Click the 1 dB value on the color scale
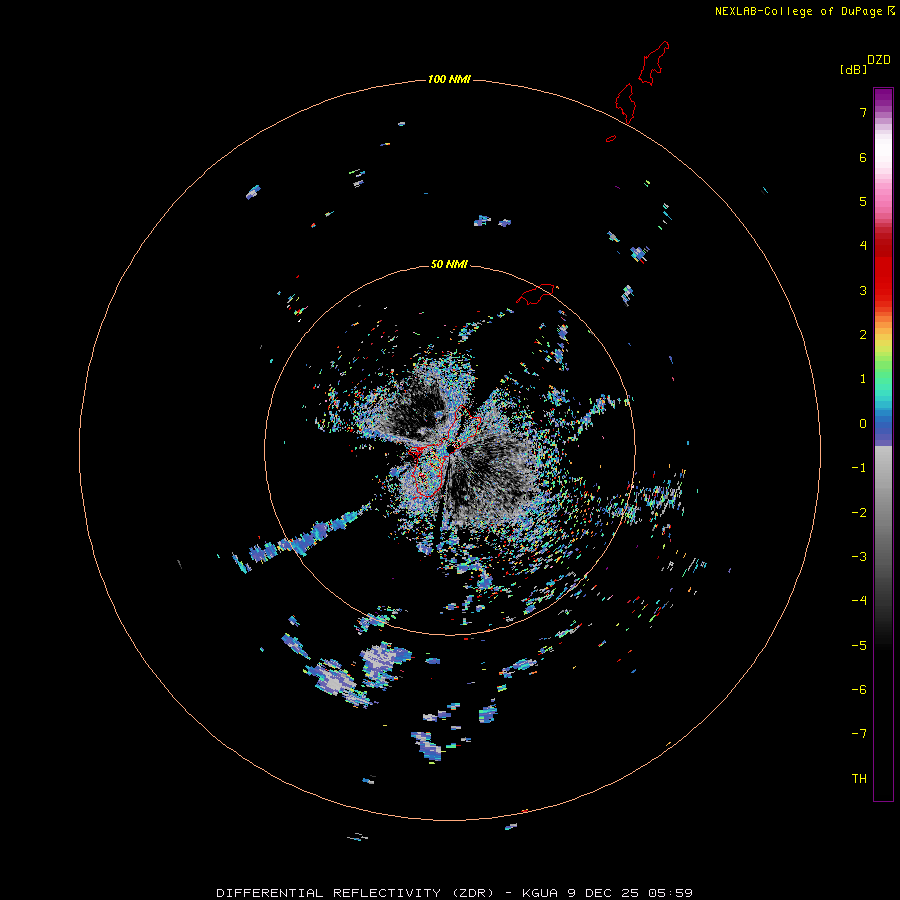 coord(863,379)
